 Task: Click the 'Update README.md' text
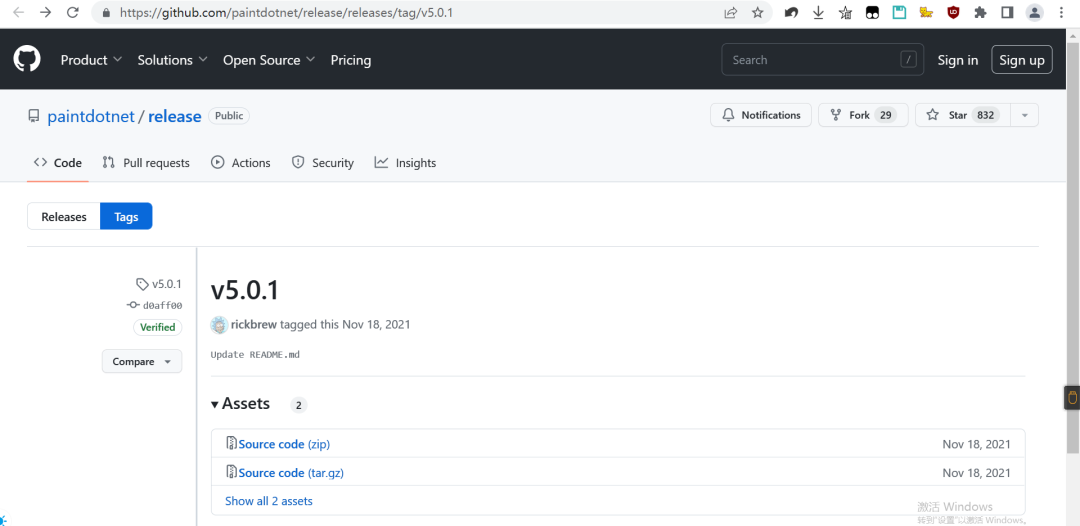coord(256,355)
